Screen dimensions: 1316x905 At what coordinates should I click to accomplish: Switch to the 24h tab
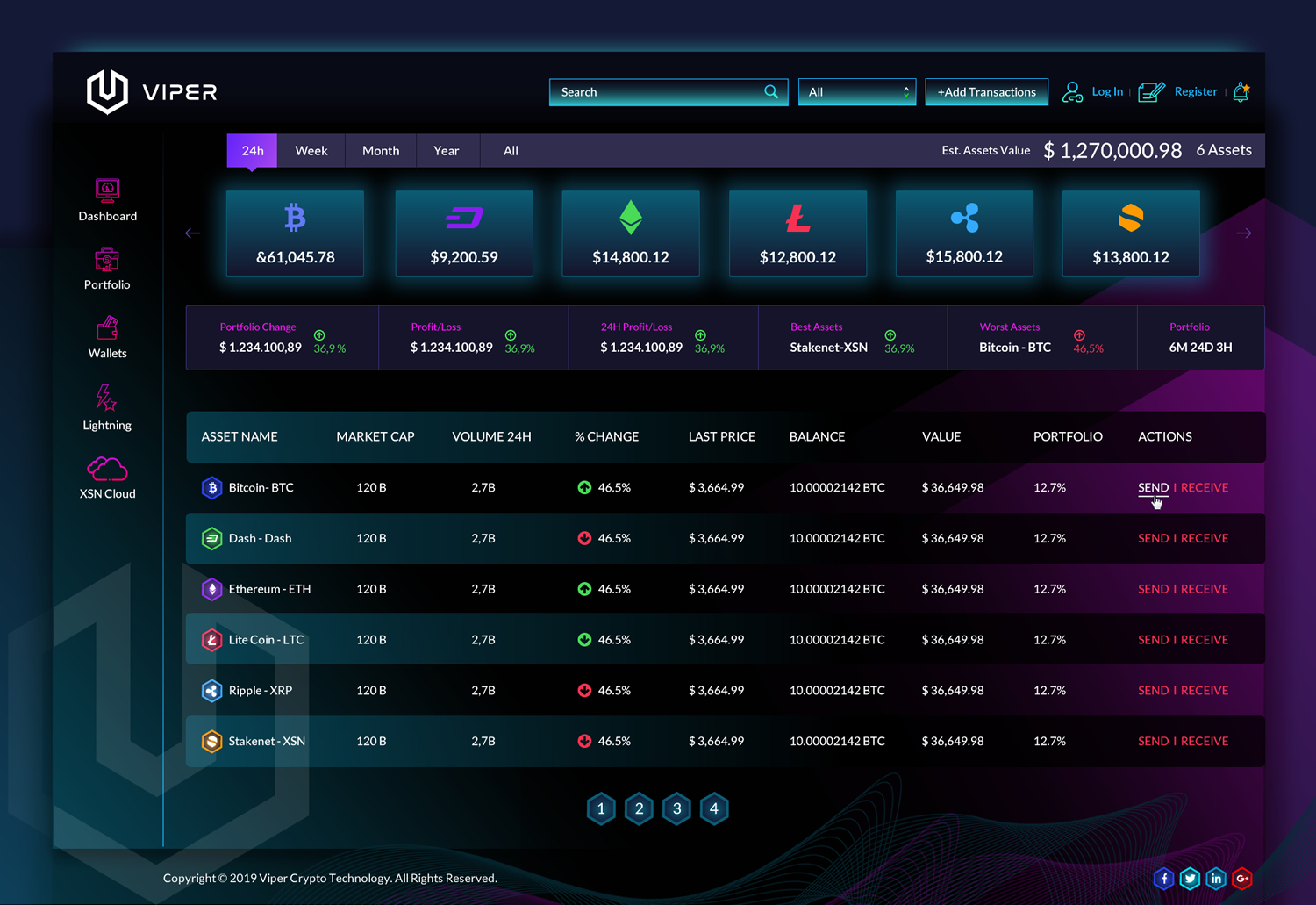[252, 150]
